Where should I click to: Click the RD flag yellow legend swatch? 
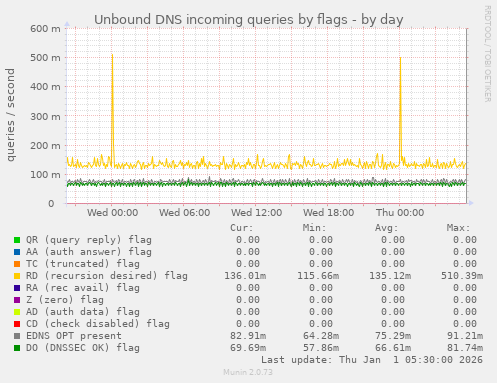tap(17, 276)
